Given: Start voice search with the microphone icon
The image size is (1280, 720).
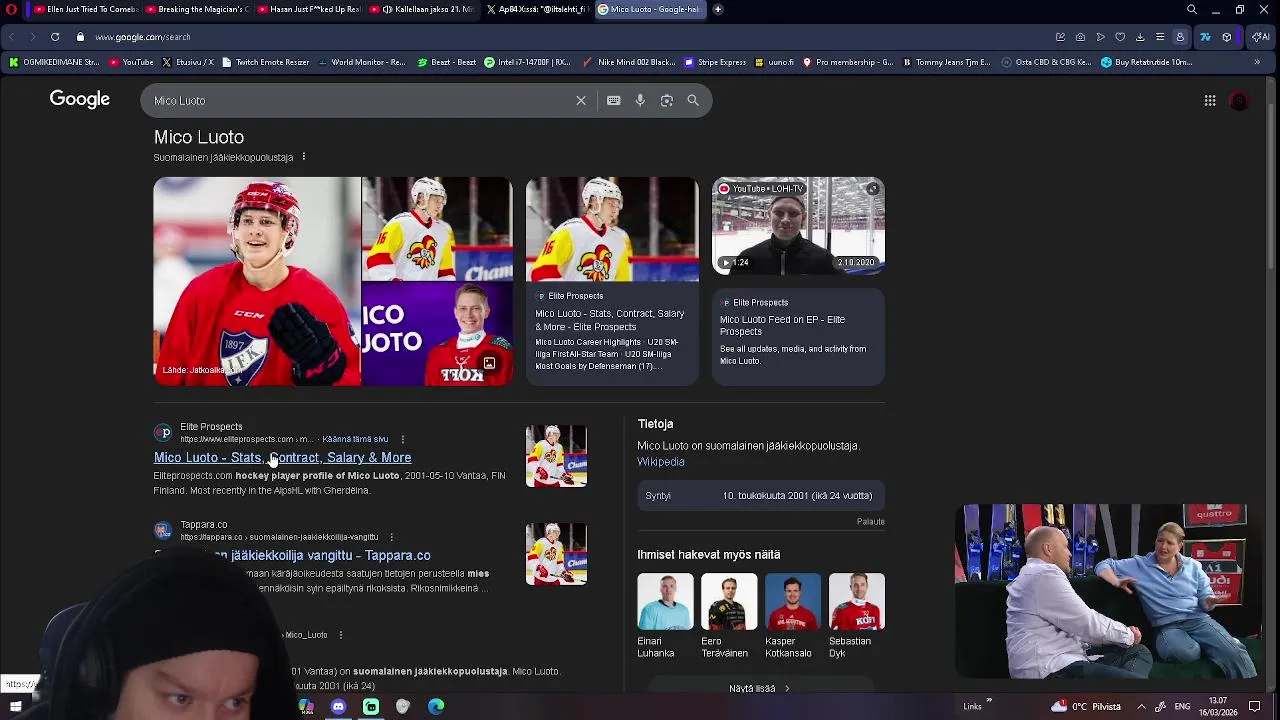Looking at the screenshot, I should (640, 100).
